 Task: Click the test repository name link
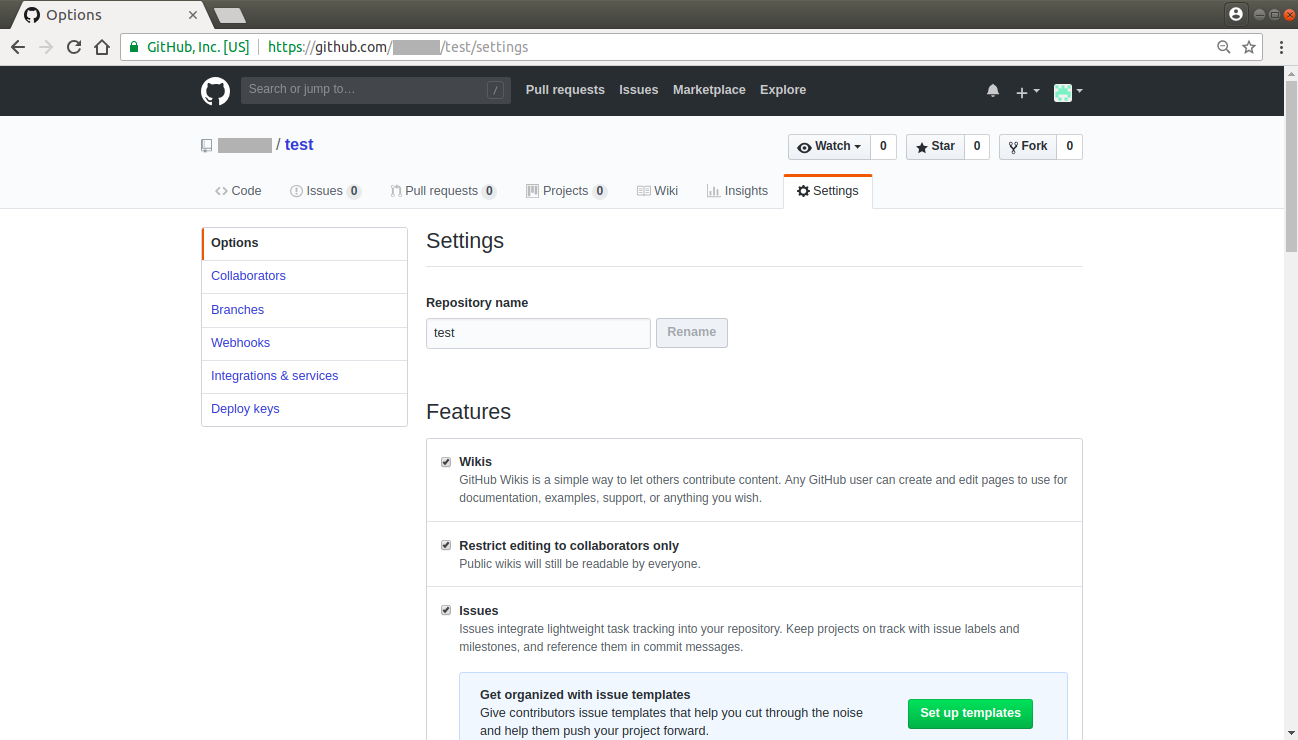(x=299, y=145)
